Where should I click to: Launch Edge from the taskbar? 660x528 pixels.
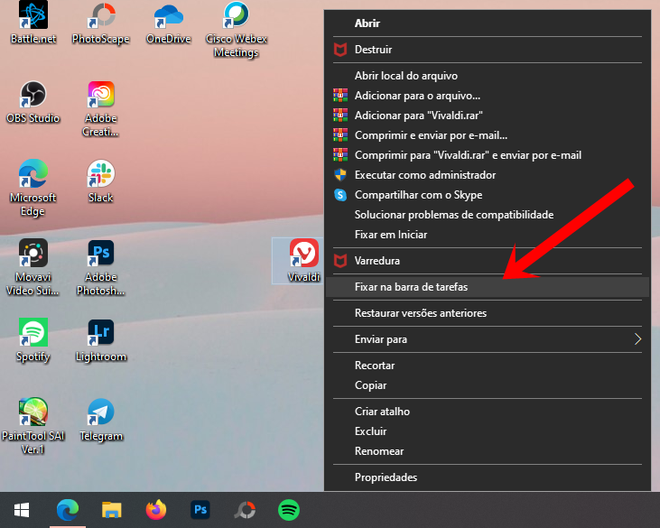(x=67, y=510)
